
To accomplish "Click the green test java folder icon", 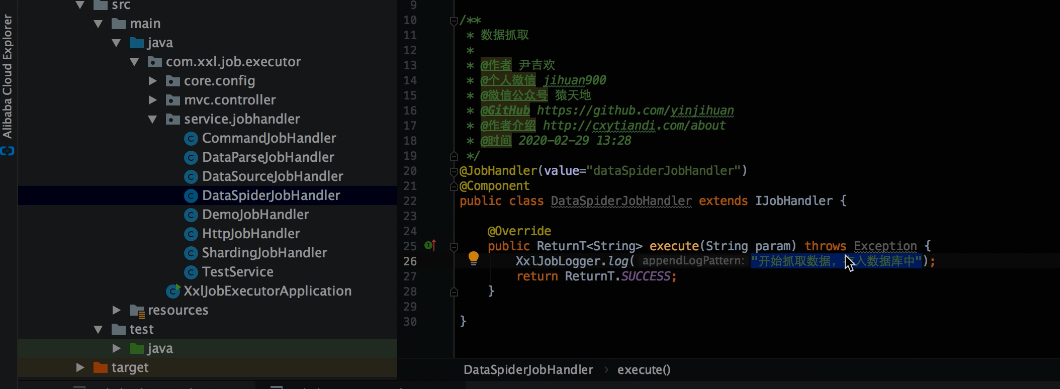I will pyautogui.click(x=137, y=348).
